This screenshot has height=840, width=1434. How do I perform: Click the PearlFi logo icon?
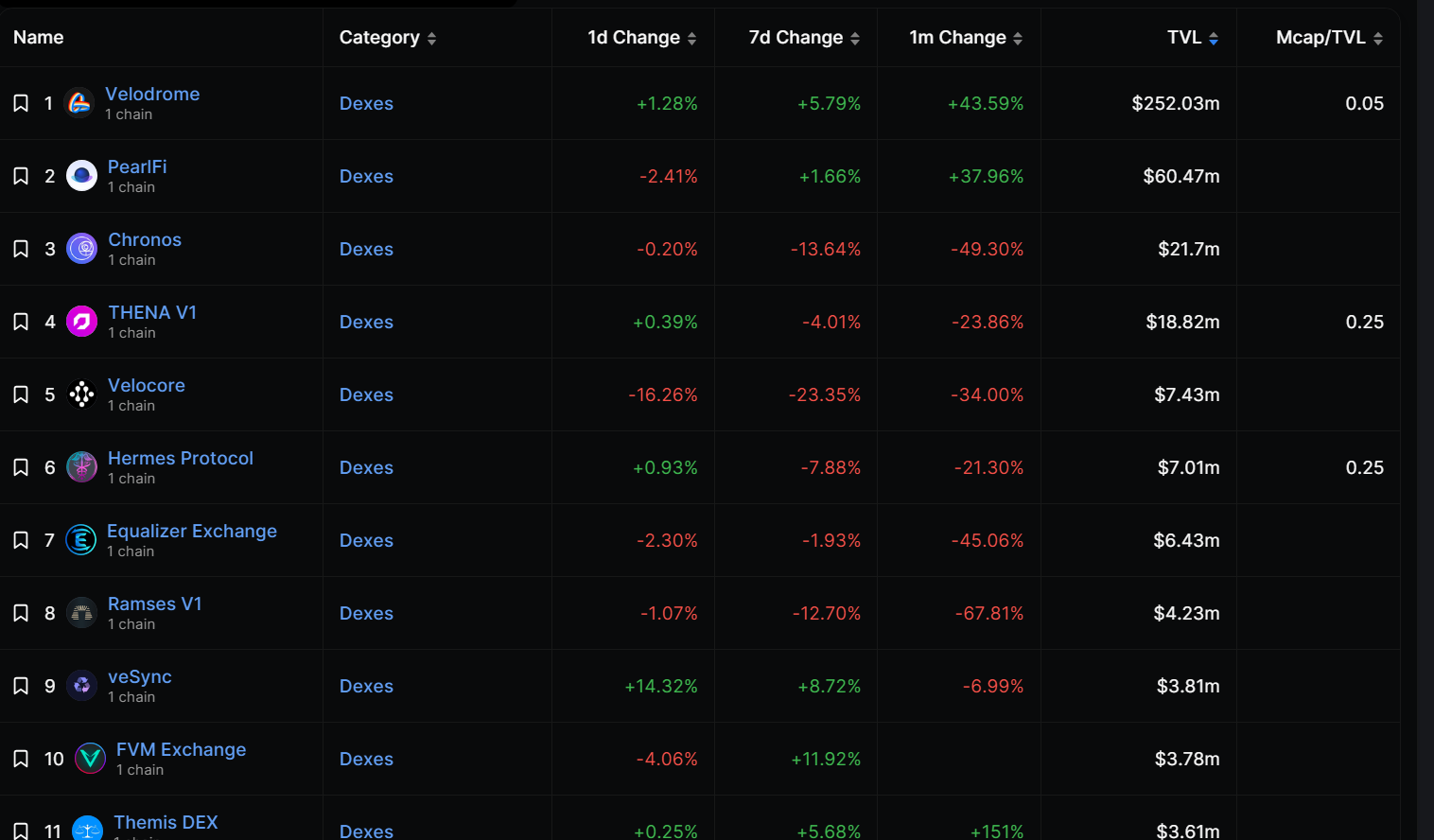(x=82, y=176)
